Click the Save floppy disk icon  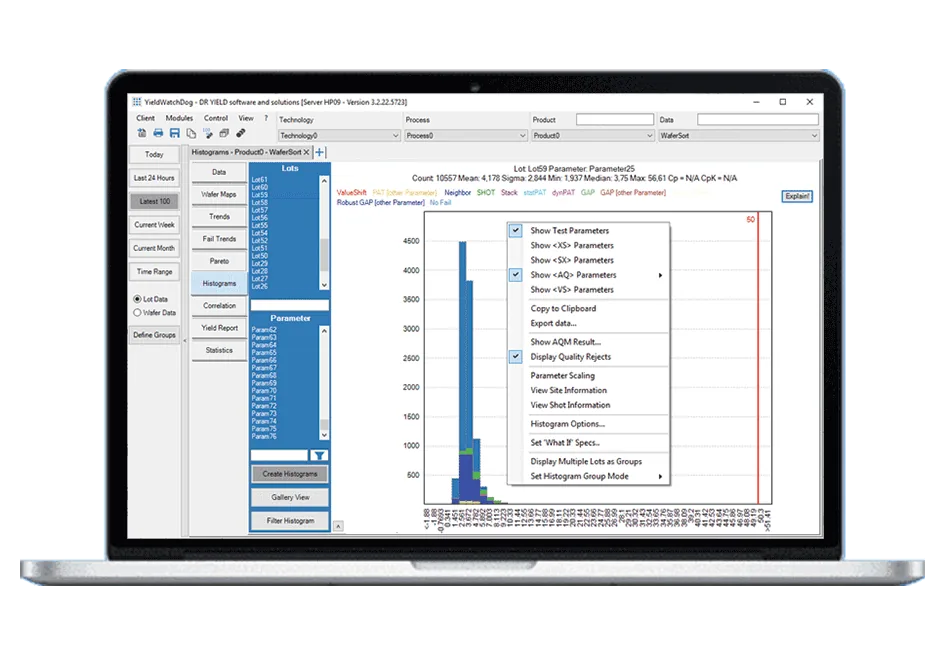click(x=175, y=133)
